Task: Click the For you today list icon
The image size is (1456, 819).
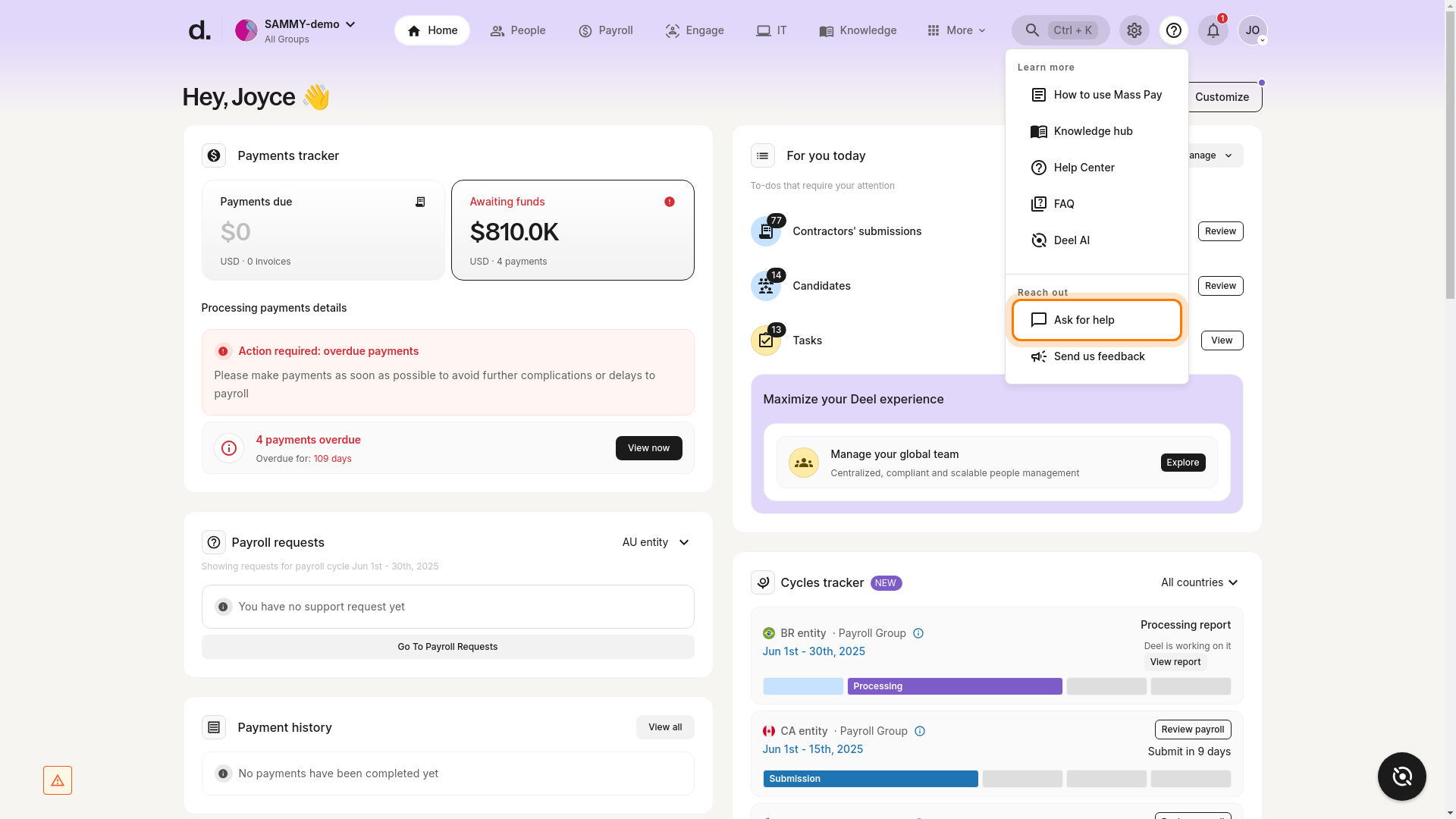Action: (x=762, y=155)
